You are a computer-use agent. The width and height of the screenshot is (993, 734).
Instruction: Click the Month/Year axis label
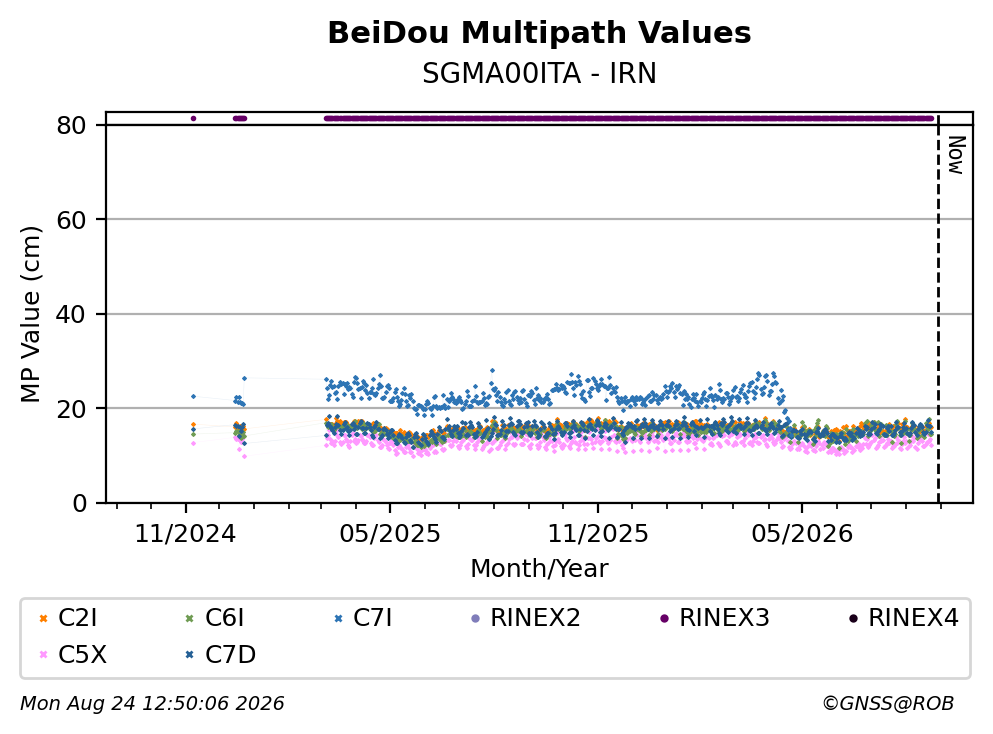(x=539, y=569)
